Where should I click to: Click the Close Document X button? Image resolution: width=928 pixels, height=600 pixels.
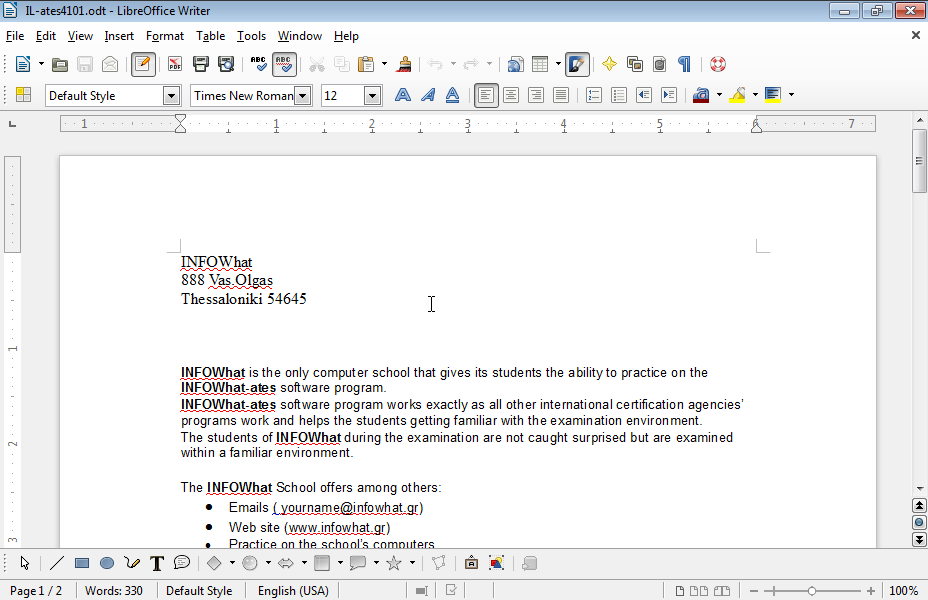(x=916, y=36)
